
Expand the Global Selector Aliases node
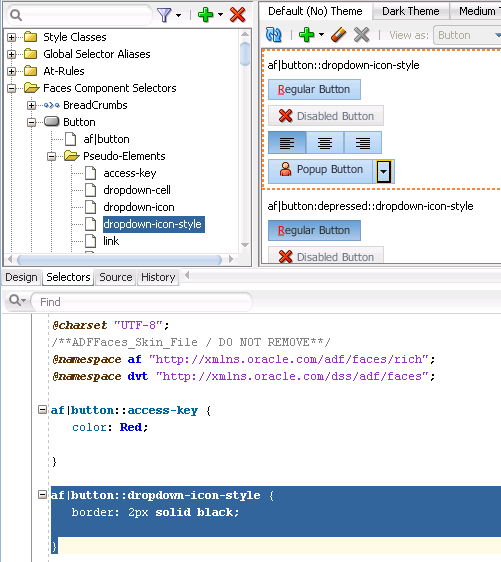pos(11,54)
